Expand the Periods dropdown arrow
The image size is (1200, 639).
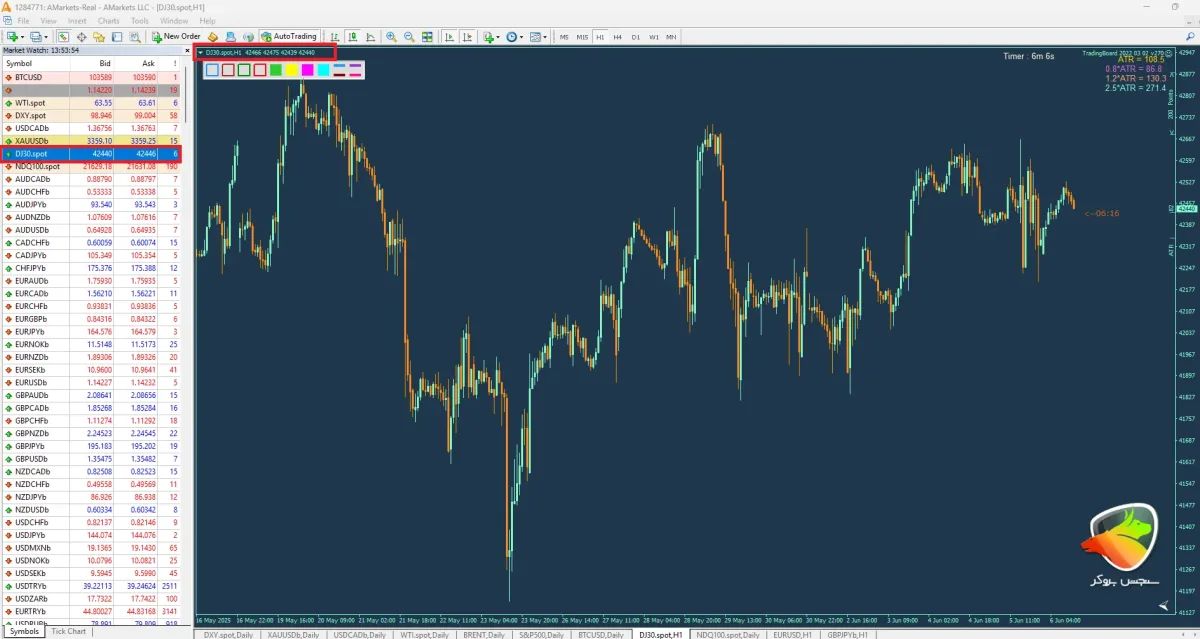(521, 36)
